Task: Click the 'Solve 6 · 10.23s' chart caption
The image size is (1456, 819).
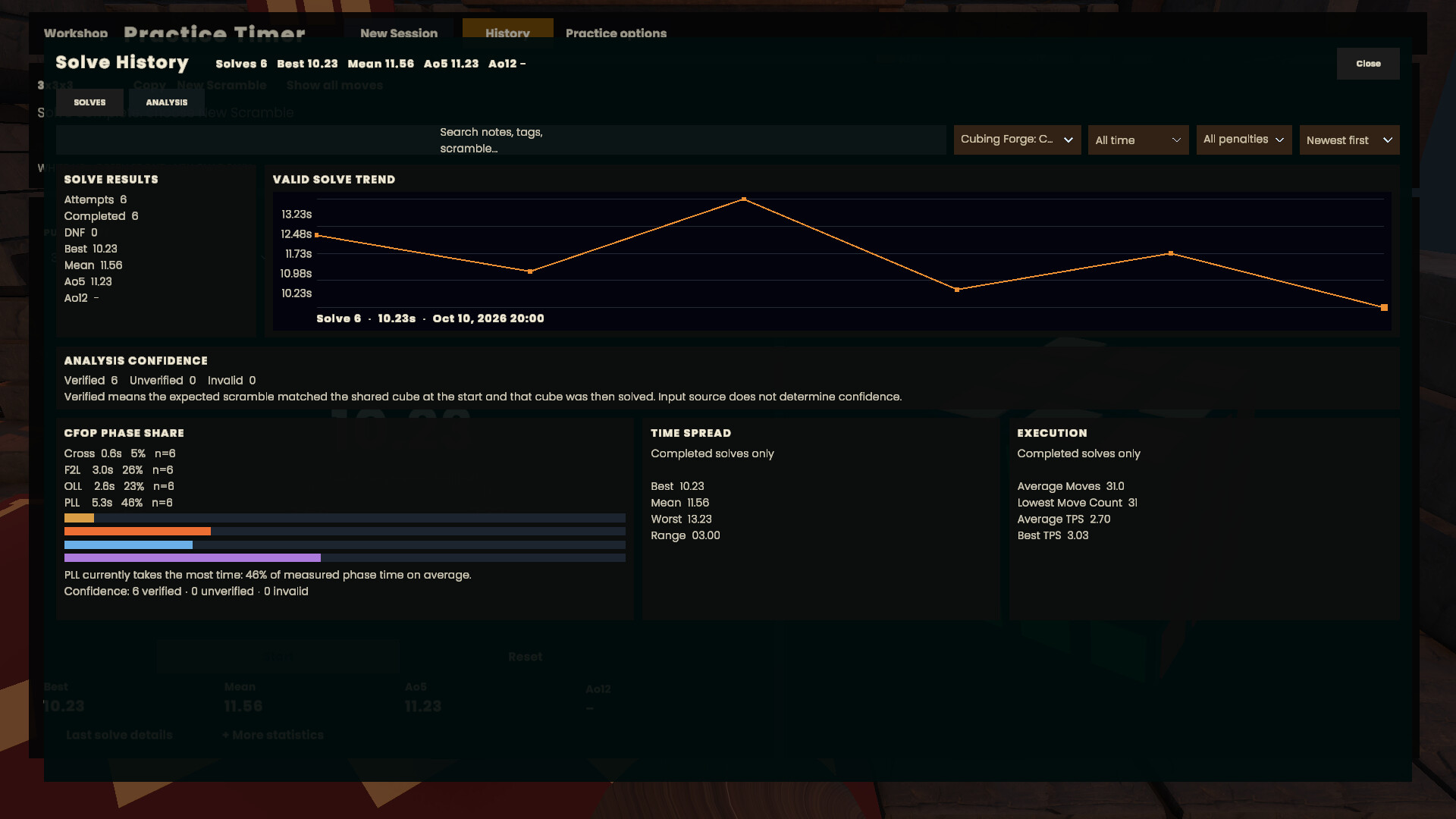Action: point(366,318)
